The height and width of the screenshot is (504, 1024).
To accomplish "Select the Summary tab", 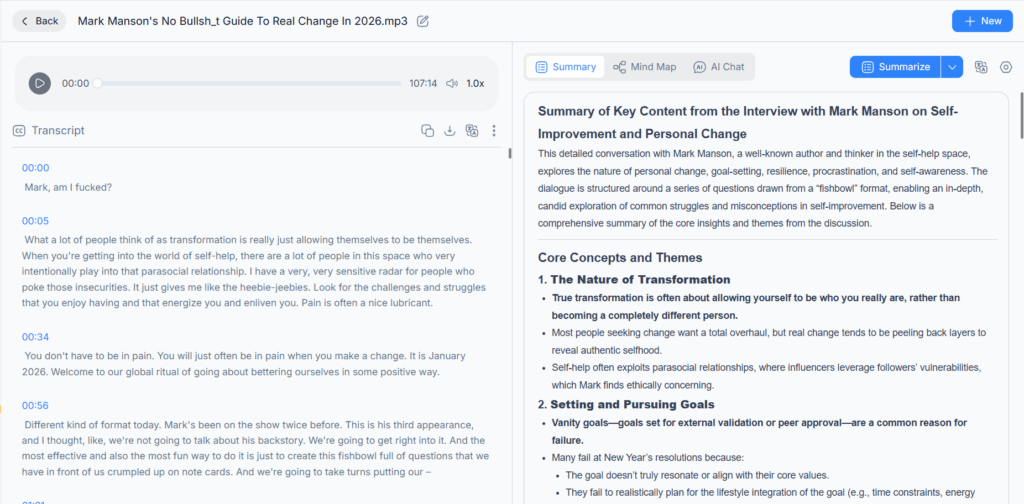I will [566, 67].
